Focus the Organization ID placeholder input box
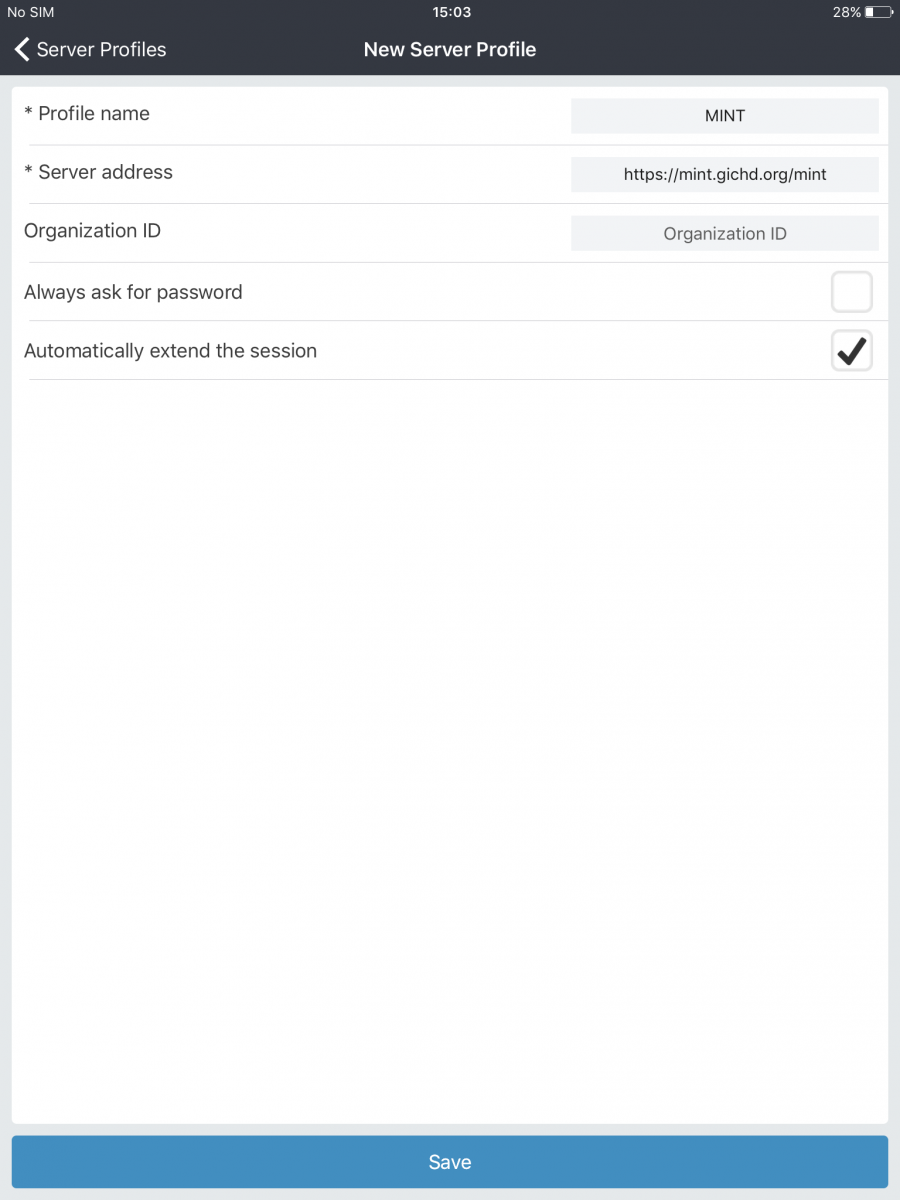900x1200 pixels. pos(724,234)
